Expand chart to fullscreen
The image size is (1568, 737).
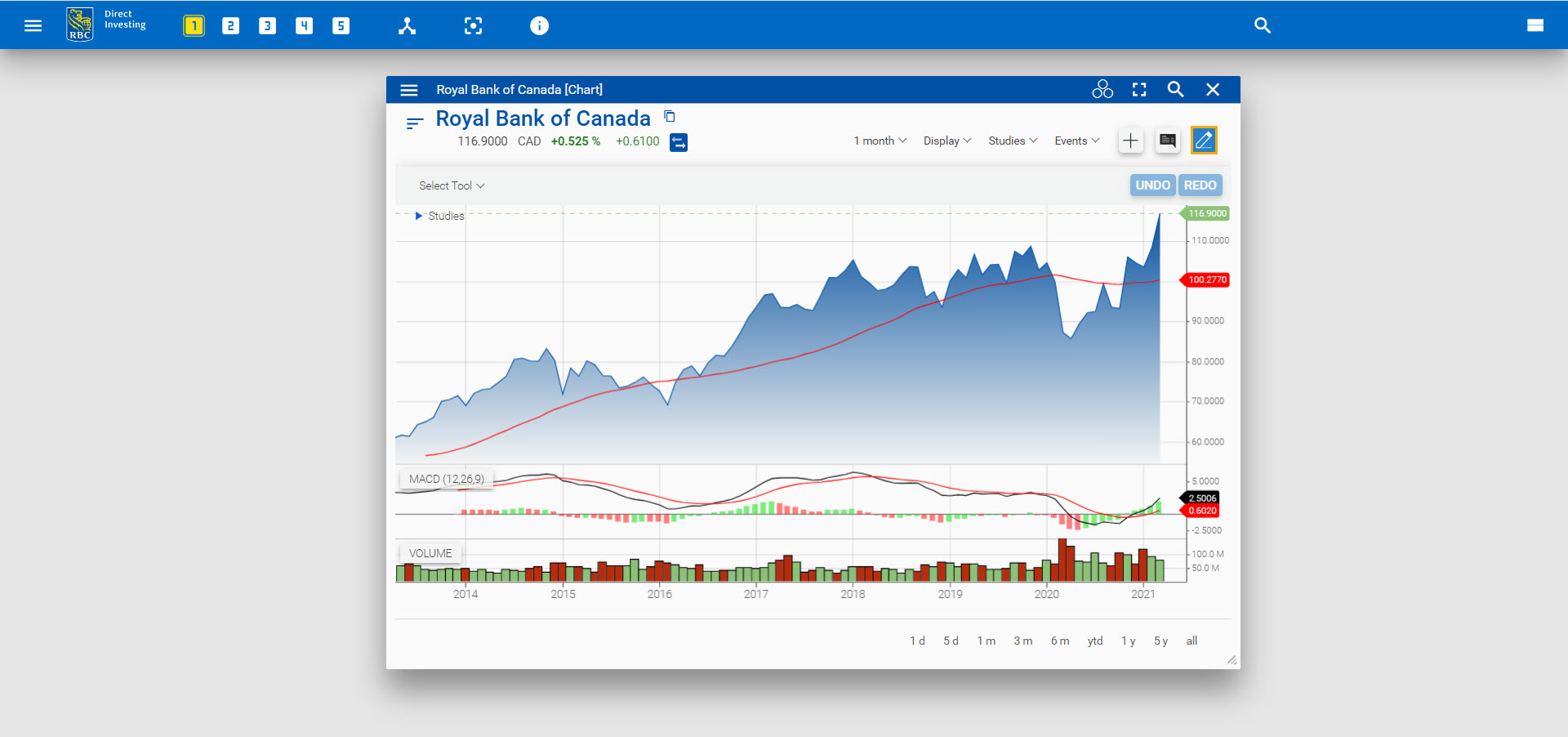click(x=1139, y=90)
